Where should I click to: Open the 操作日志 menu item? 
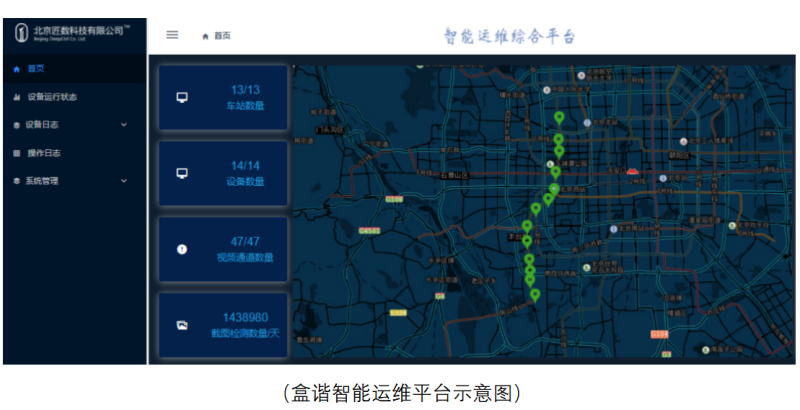[44, 153]
